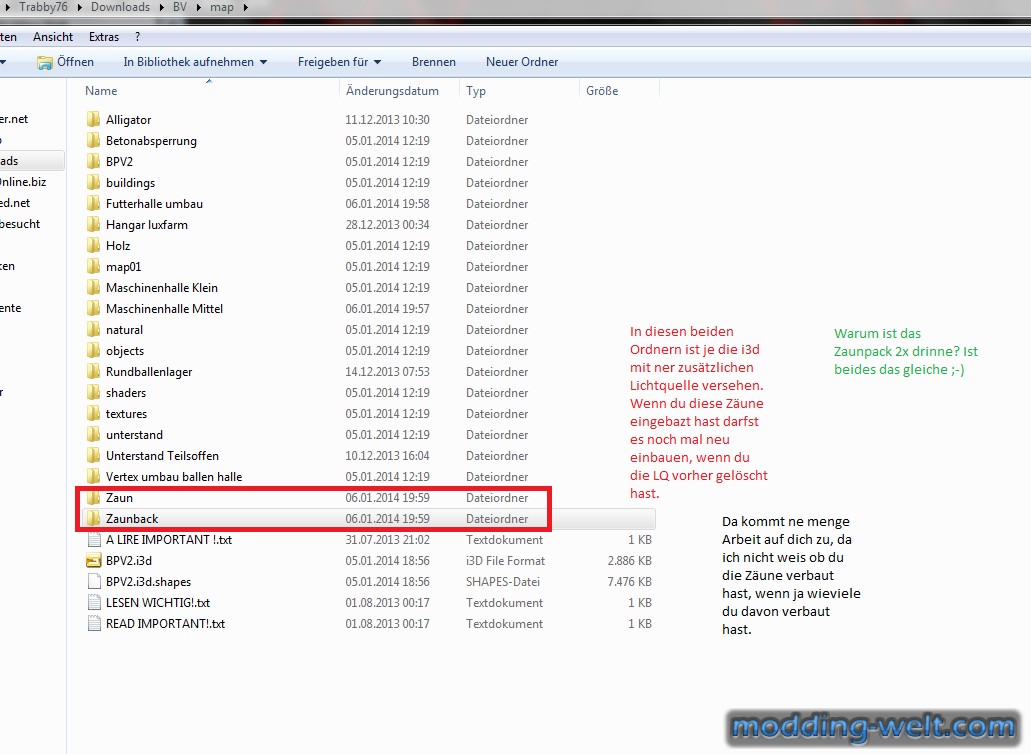Click the Maschinenhalle Klein folder icon
The width and height of the screenshot is (1031, 754).
pos(93,288)
